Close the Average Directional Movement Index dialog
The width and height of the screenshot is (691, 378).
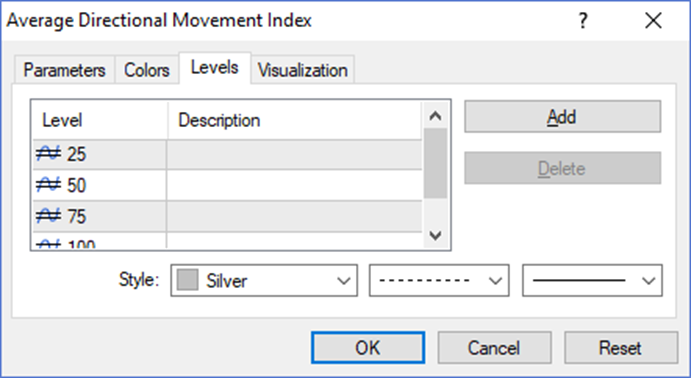[x=653, y=21]
